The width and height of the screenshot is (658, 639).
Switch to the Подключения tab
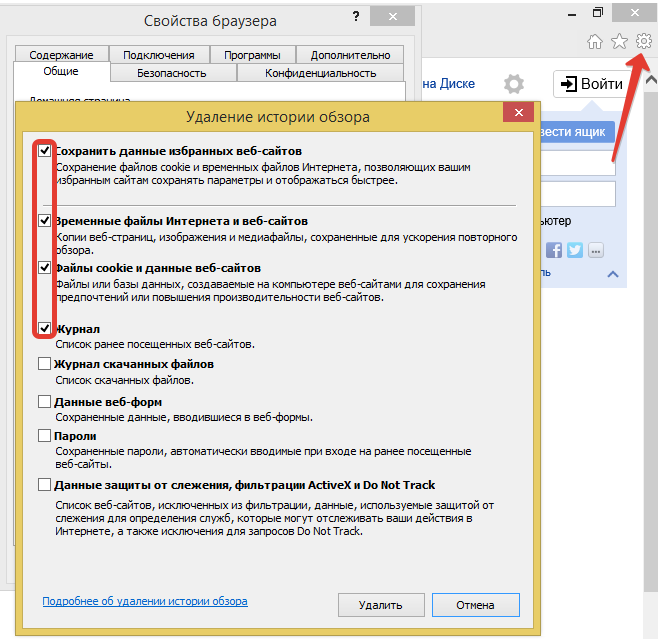159,55
